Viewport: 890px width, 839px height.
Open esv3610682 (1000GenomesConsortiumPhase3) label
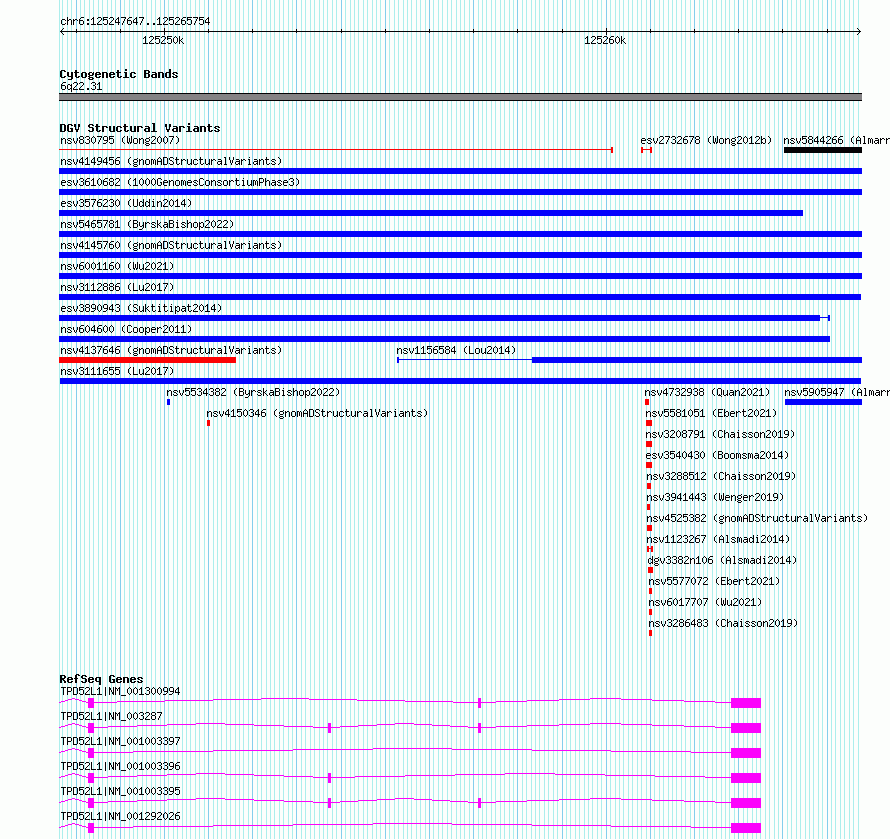180,182
